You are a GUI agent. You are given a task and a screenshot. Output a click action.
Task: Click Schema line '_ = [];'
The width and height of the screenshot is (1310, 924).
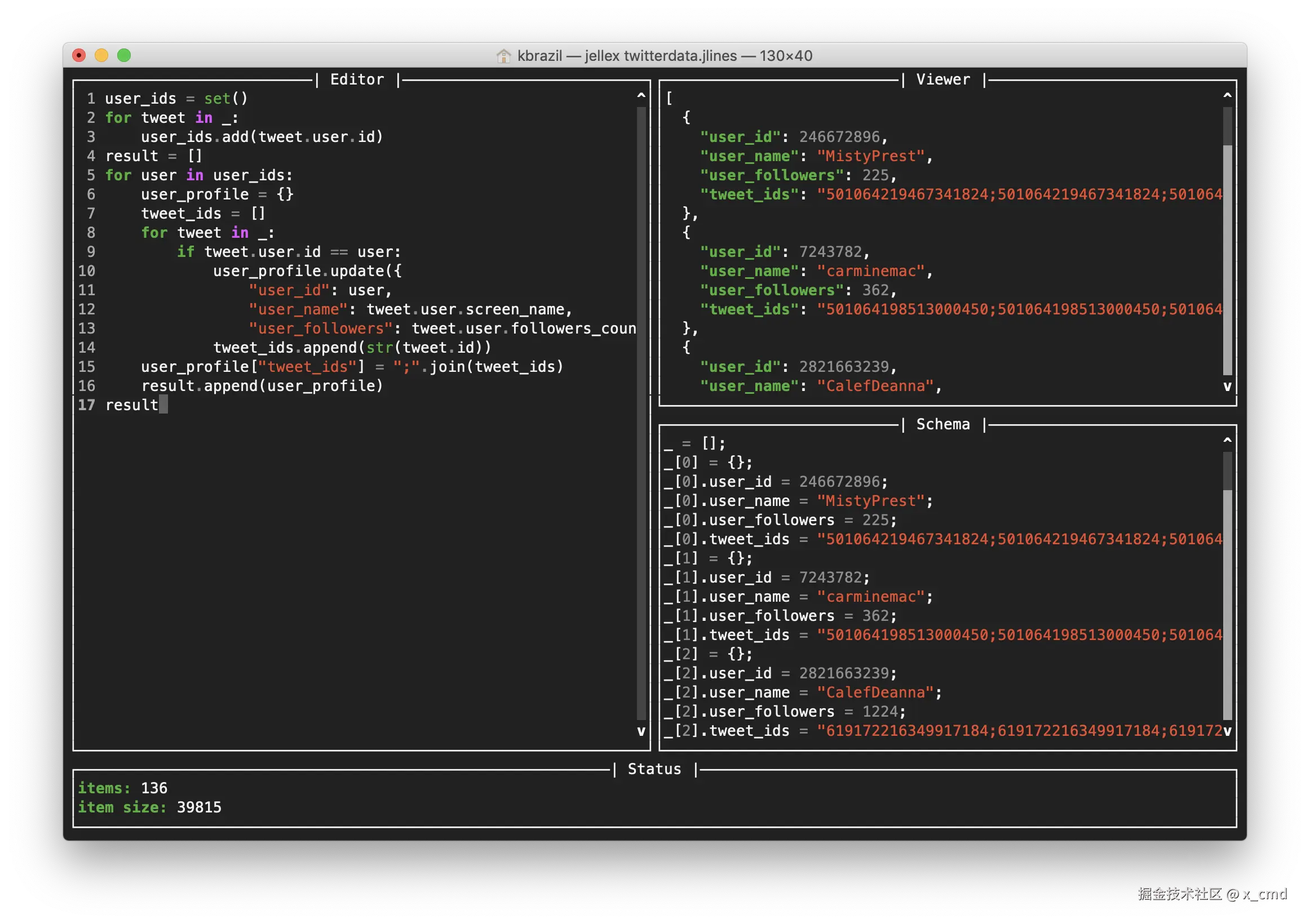coord(694,443)
